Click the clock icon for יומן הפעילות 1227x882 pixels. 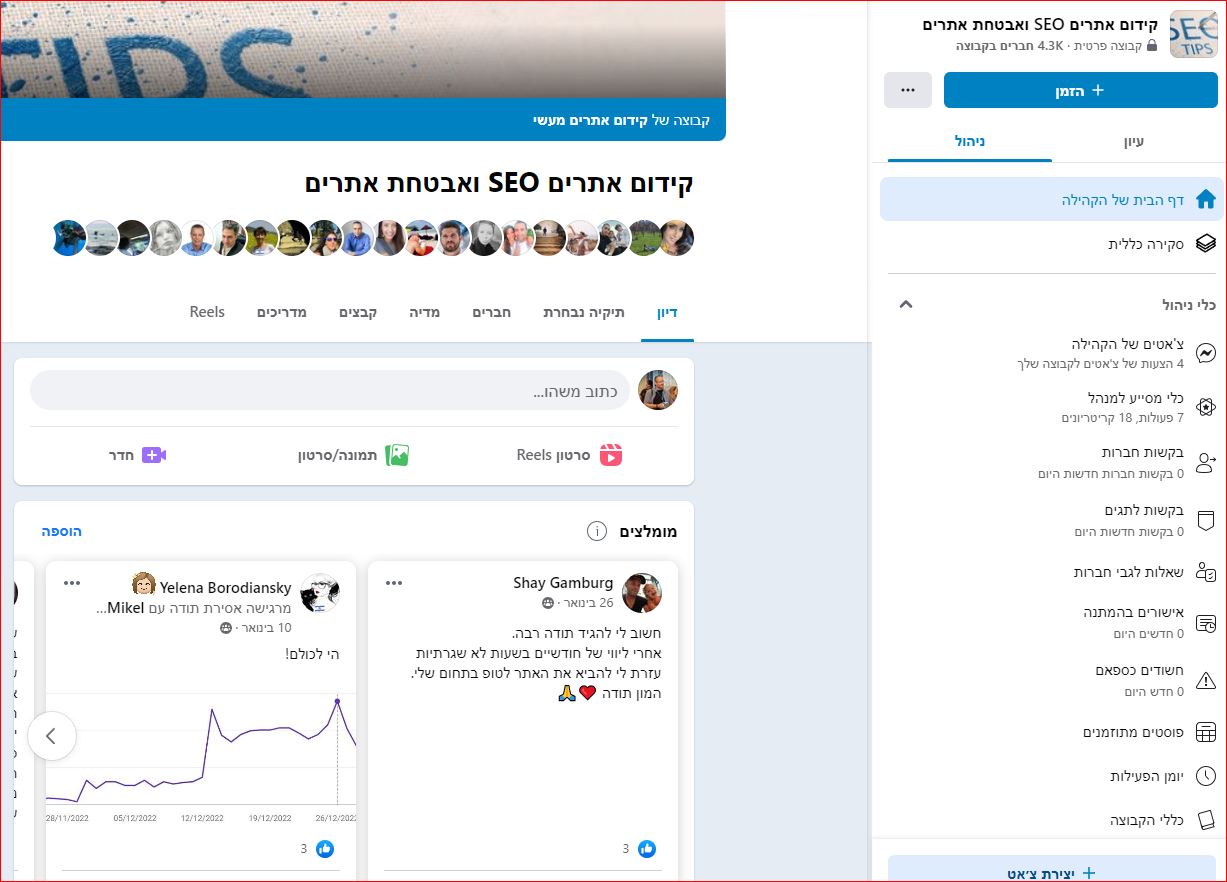1206,776
